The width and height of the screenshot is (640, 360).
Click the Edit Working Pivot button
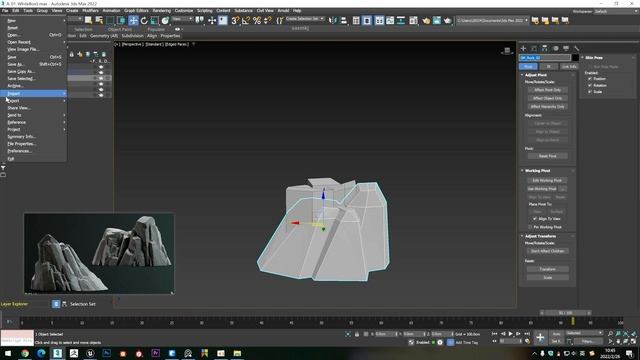pyautogui.click(x=547, y=180)
